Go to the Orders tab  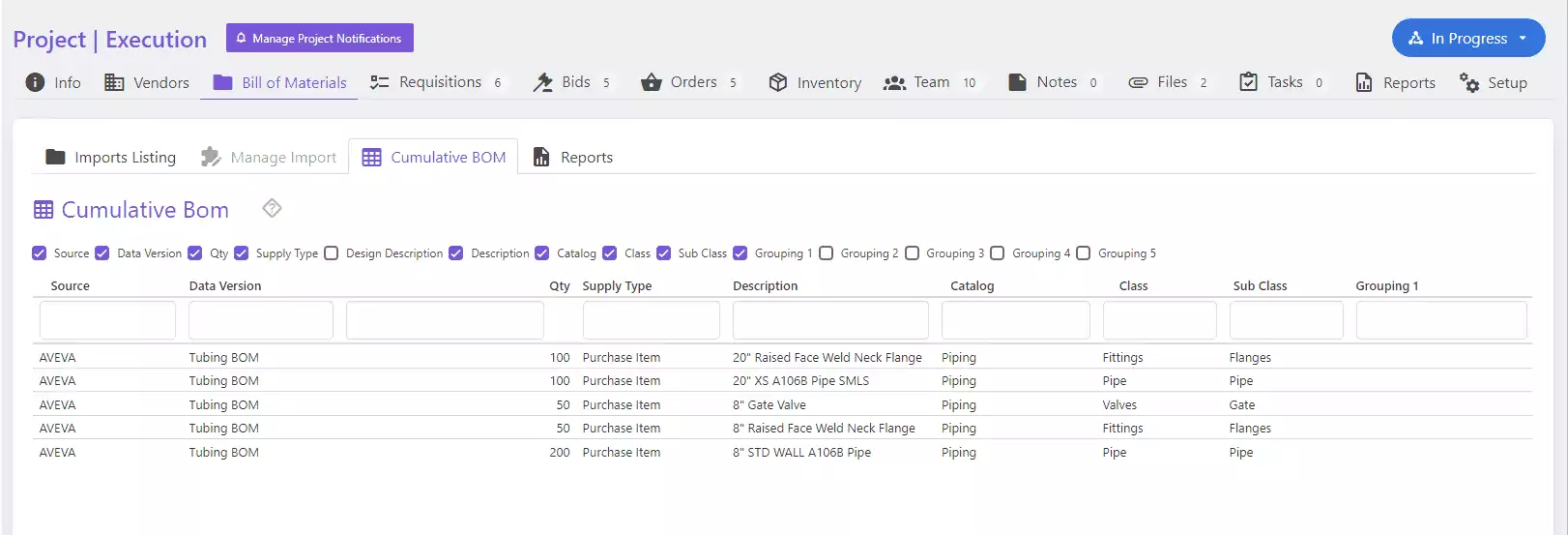(x=689, y=82)
